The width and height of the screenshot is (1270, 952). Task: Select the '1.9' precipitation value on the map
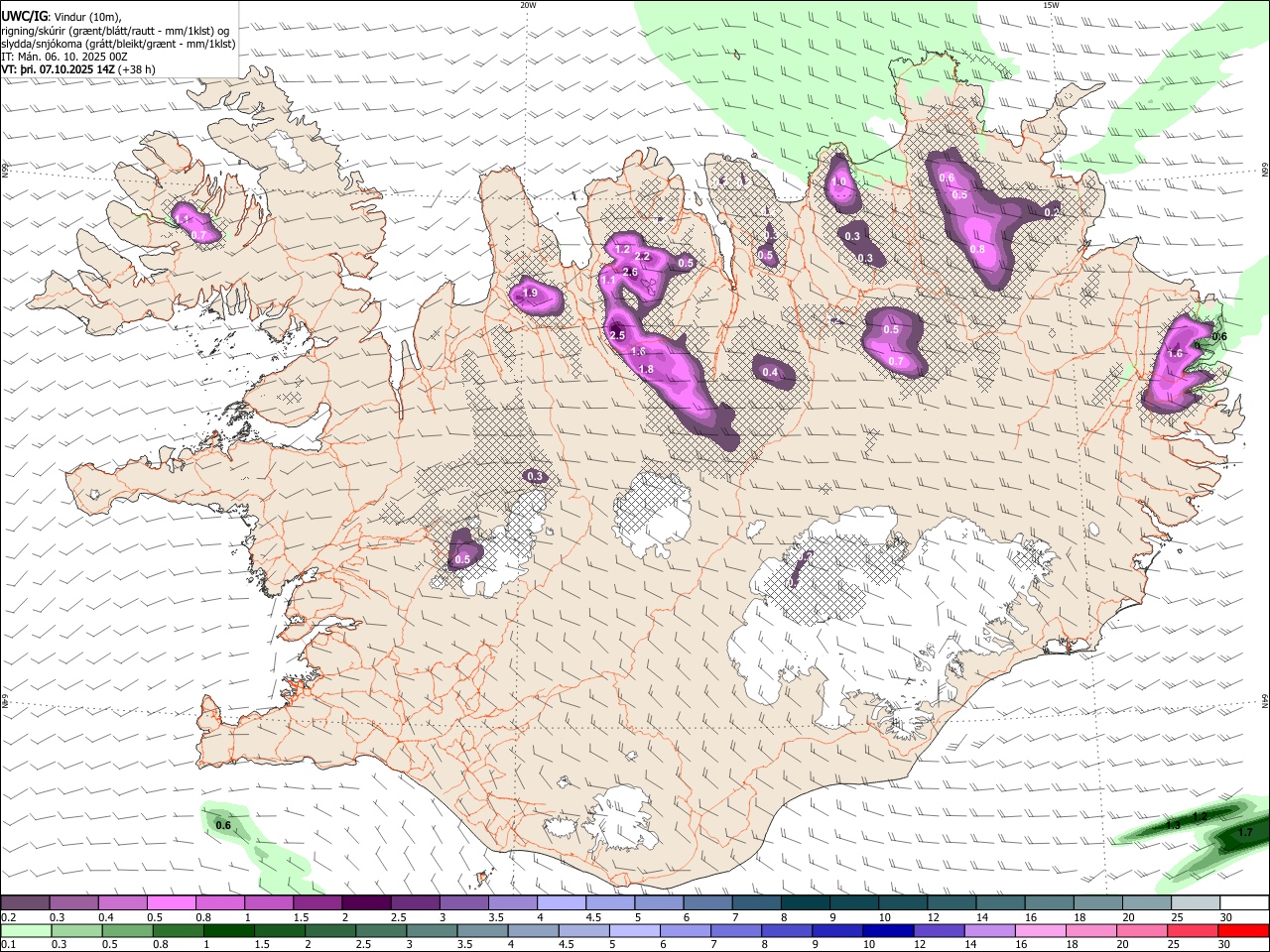(530, 293)
